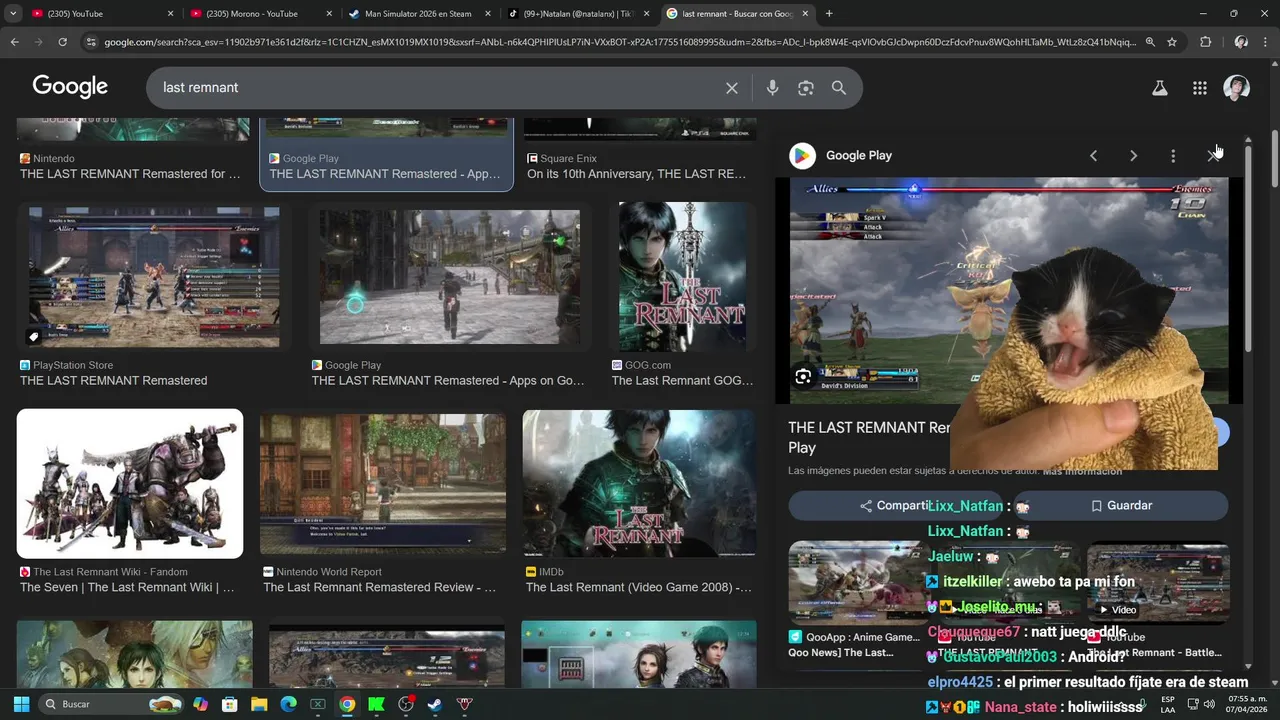Open The Seven Last Remnant Wiki image
Screen dimensions: 1280x720
130,484
